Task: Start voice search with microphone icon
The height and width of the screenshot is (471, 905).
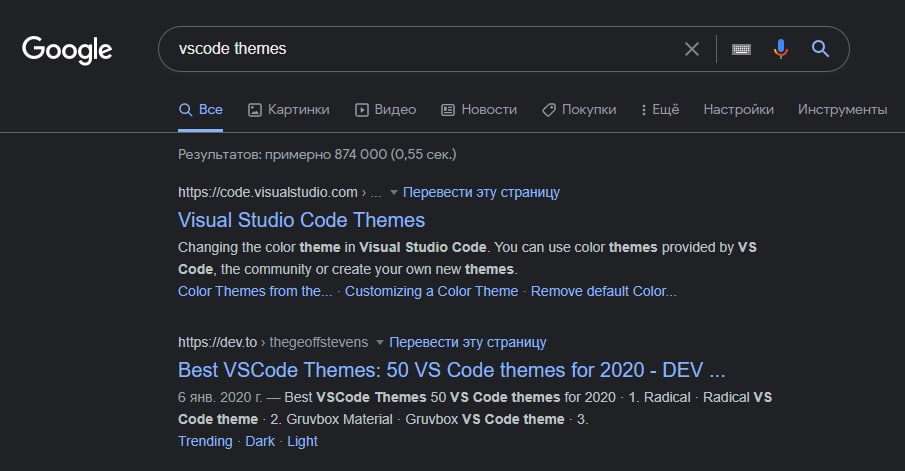Action: [x=780, y=49]
